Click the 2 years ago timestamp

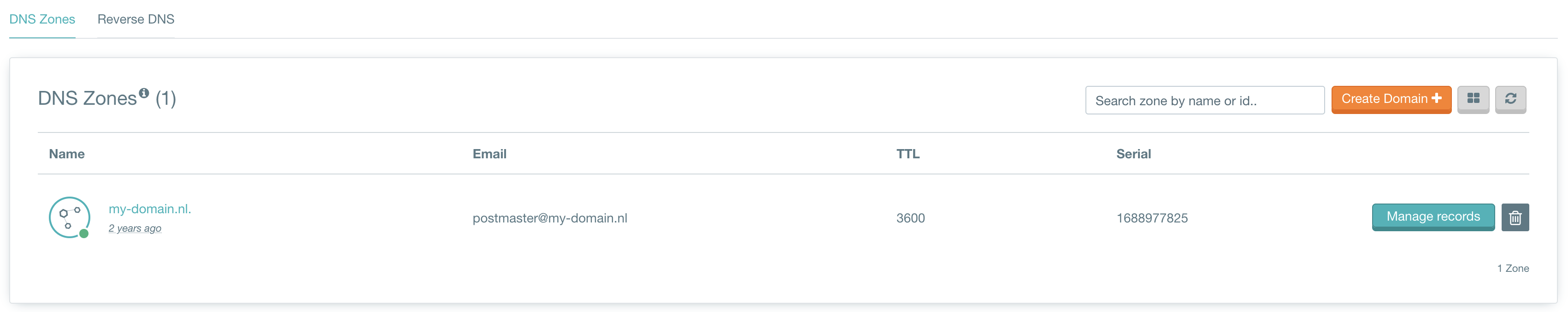tap(135, 228)
